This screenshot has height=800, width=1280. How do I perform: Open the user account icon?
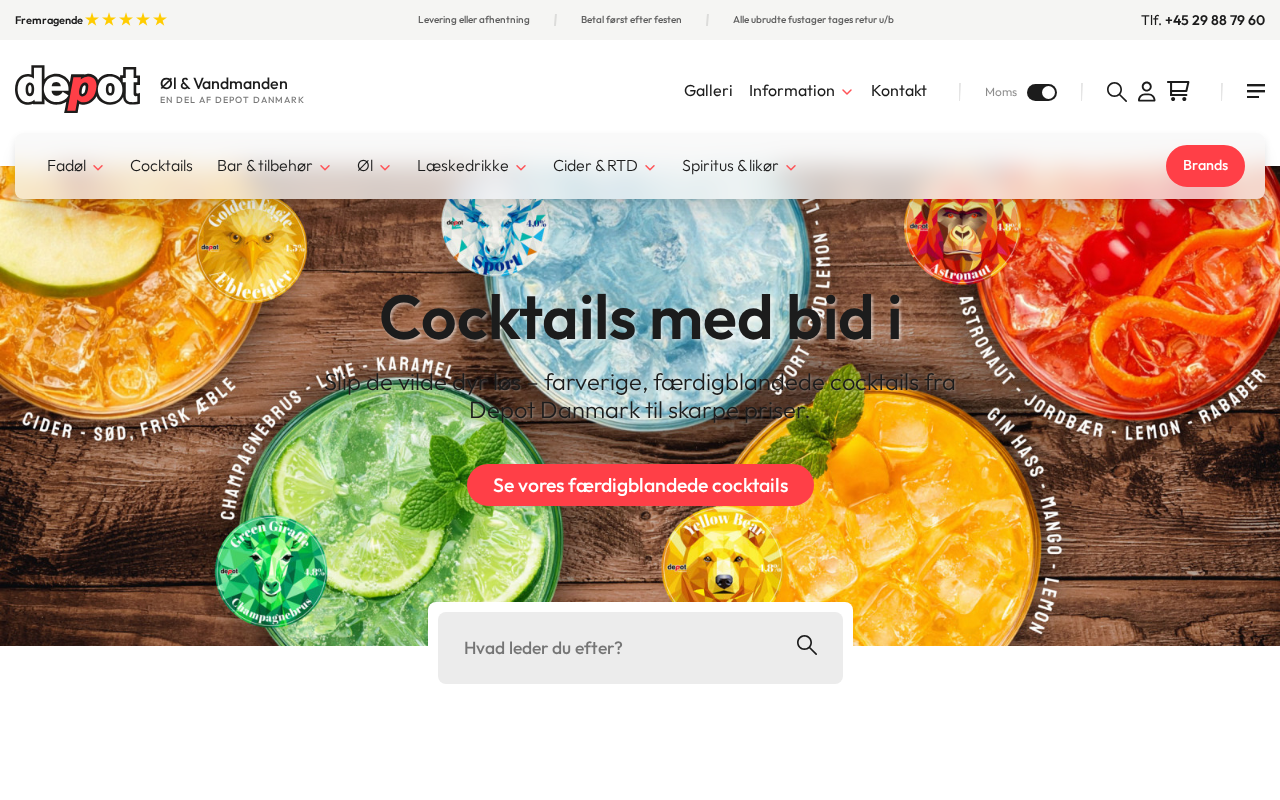[x=1147, y=92]
